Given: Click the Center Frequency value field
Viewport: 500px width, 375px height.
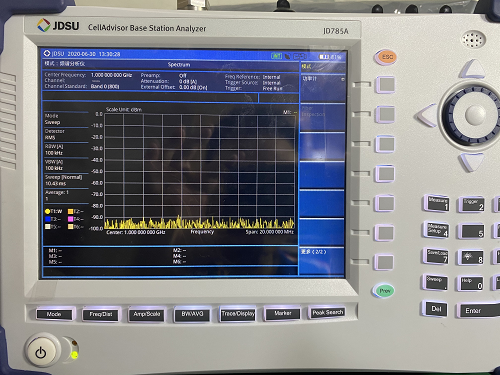Looking at the screenshot, I should 111,75.
